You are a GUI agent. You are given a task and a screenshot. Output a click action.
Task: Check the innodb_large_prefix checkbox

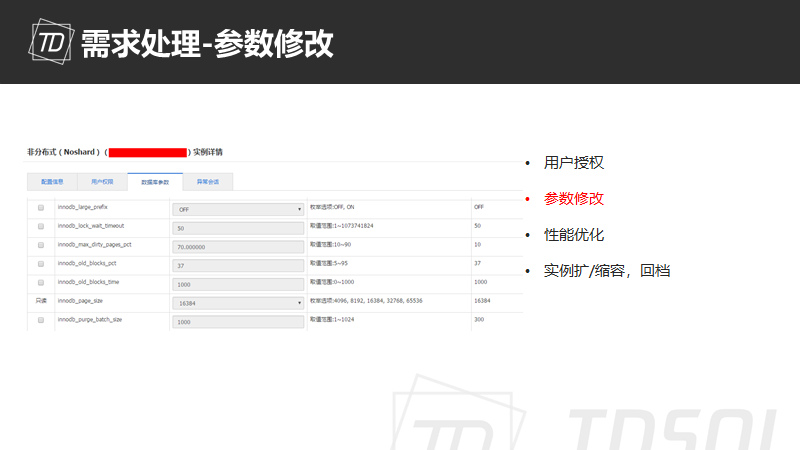tap(41, 208)
